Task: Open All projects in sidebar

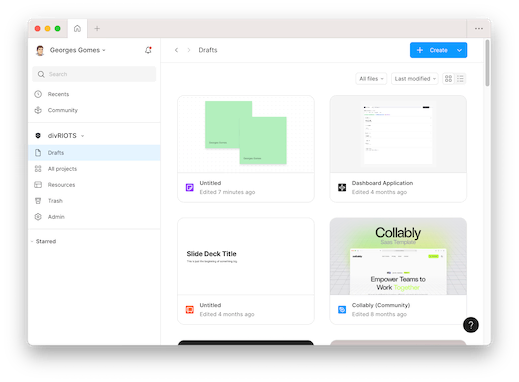Action: (x=94, y=169)
